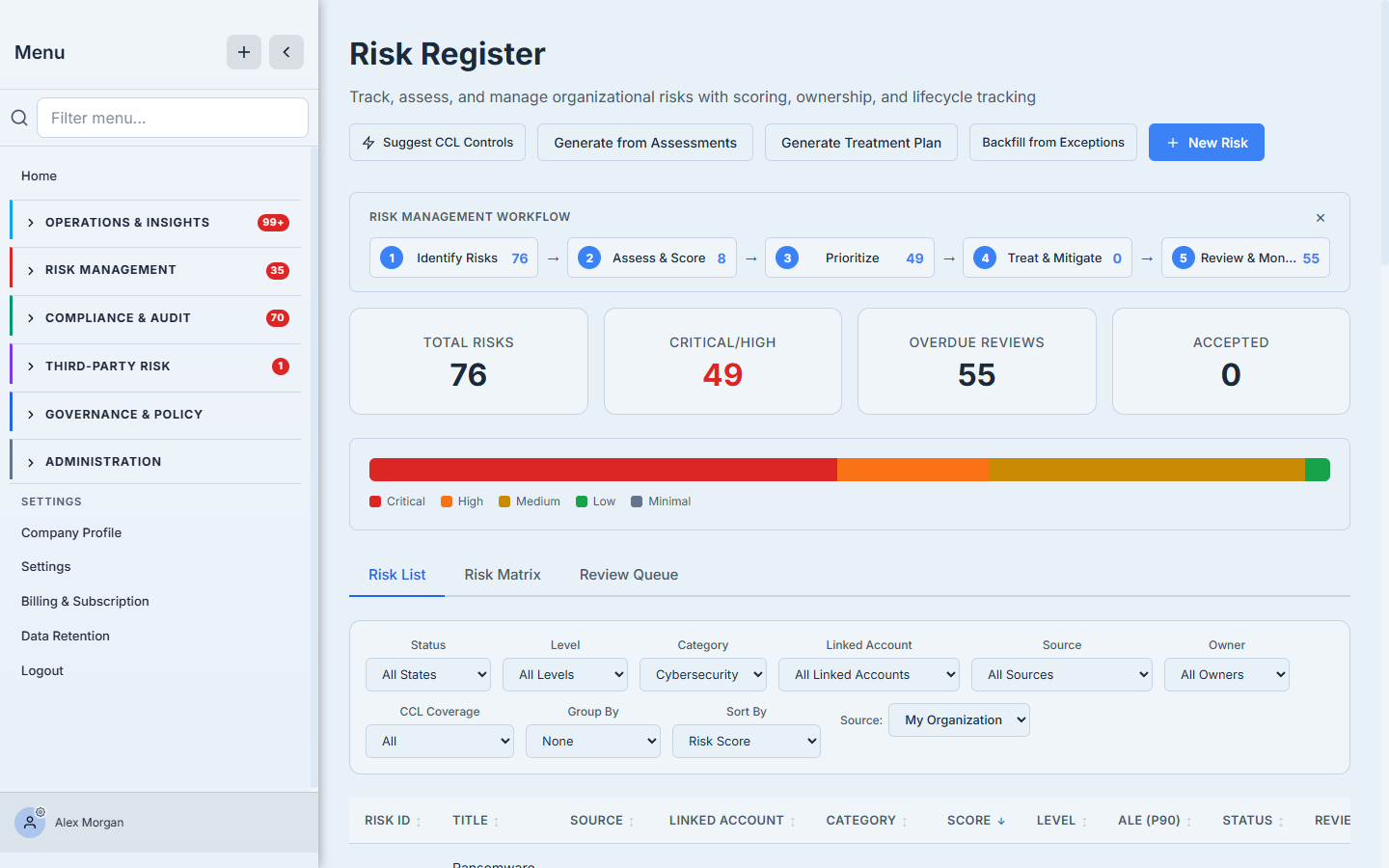
Task: Click the sort icon beside TITLE column
Action: tap(497, 822)
